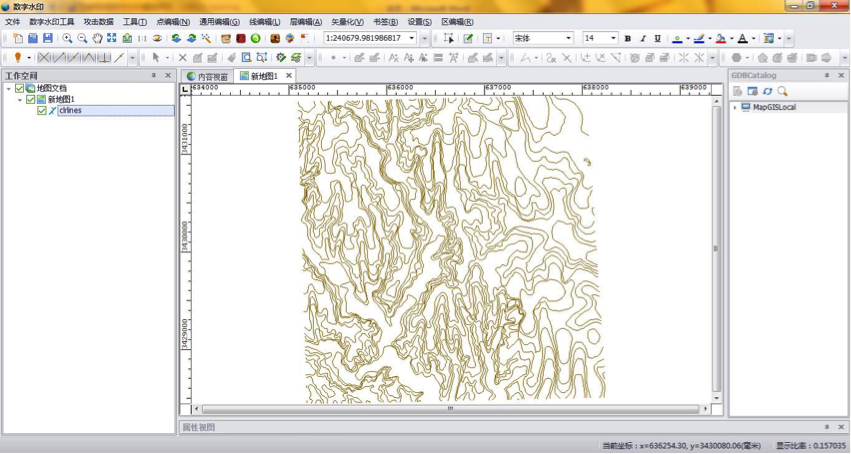Switch to the 内容视窗 tab
Image resolution: width=851 pixels, height=454 pixels.
pos(207,76)
